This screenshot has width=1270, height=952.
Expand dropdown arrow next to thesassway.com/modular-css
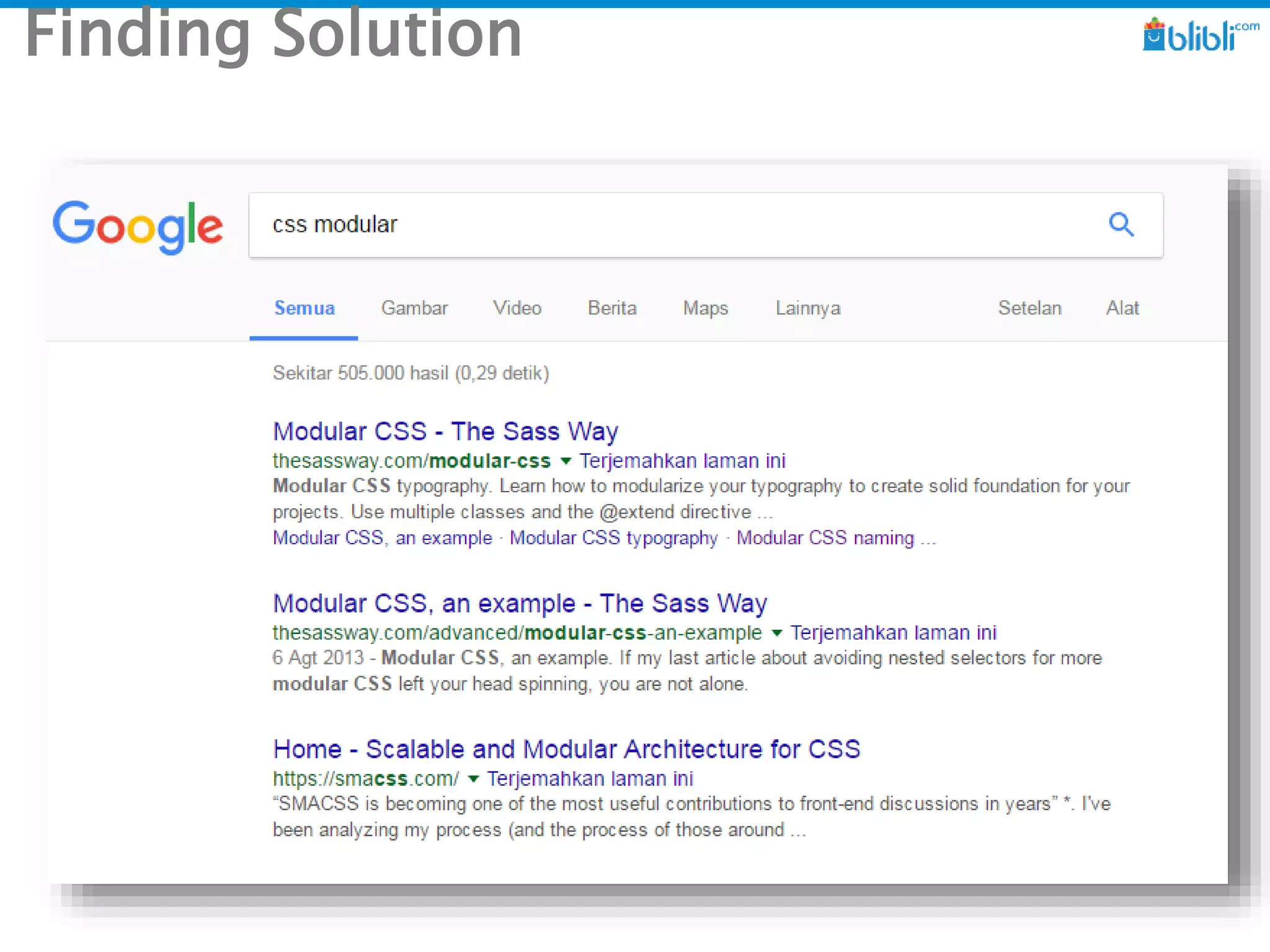click(x=566, y=461)
